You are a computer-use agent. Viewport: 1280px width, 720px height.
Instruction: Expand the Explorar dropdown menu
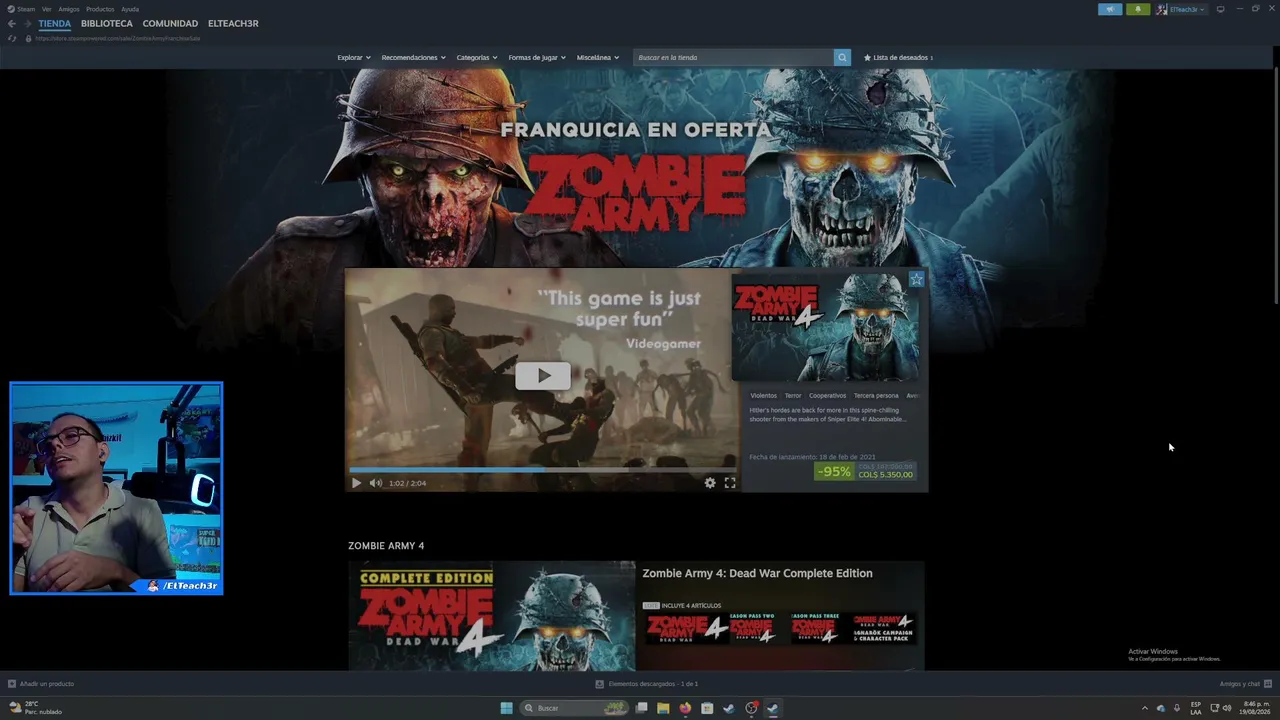354,57
